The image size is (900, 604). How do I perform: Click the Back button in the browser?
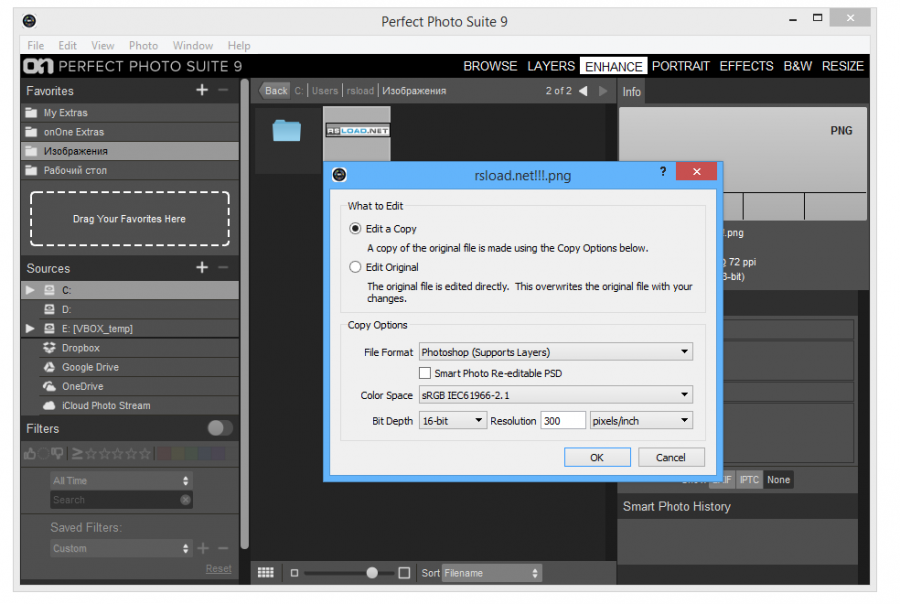tap(275, 91)
